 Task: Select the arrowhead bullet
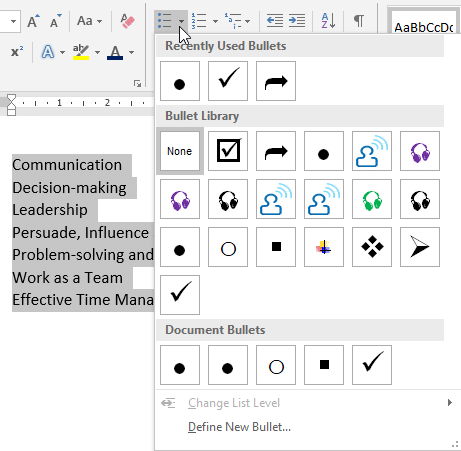point(420,247)
